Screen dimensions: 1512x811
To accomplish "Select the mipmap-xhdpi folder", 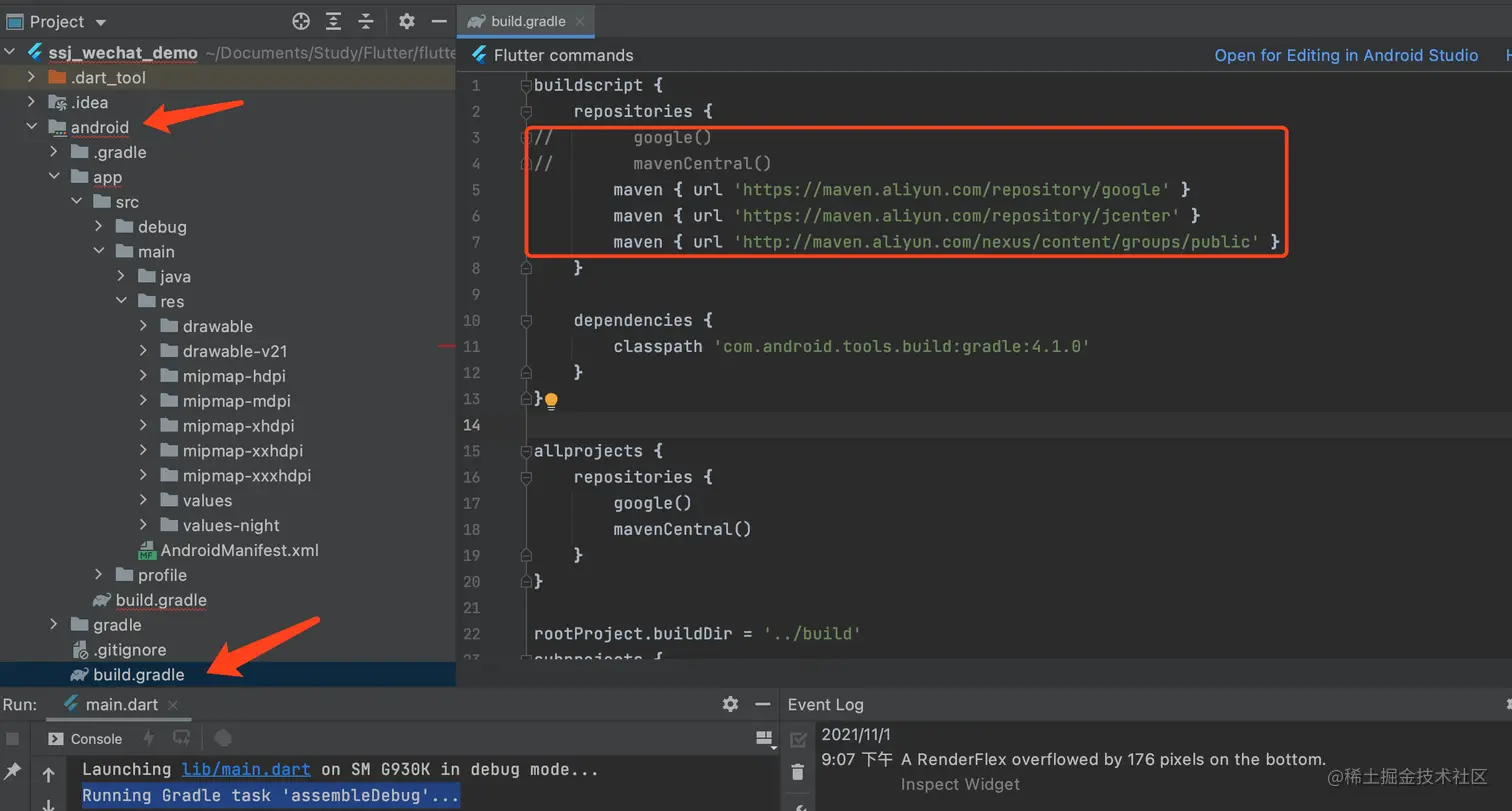I will (x=239, y=426).
